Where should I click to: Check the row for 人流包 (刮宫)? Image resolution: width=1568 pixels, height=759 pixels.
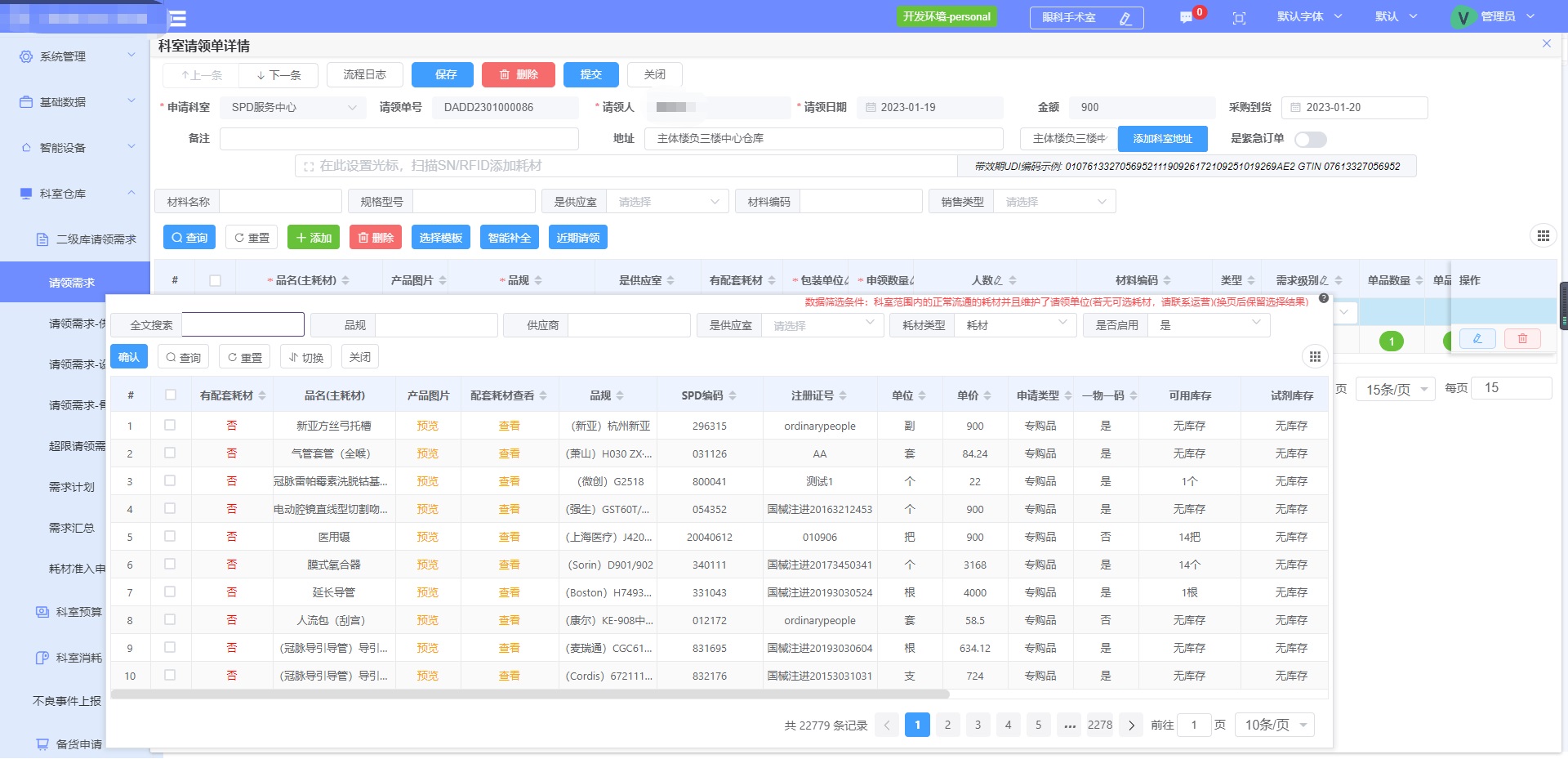point(170,619)
